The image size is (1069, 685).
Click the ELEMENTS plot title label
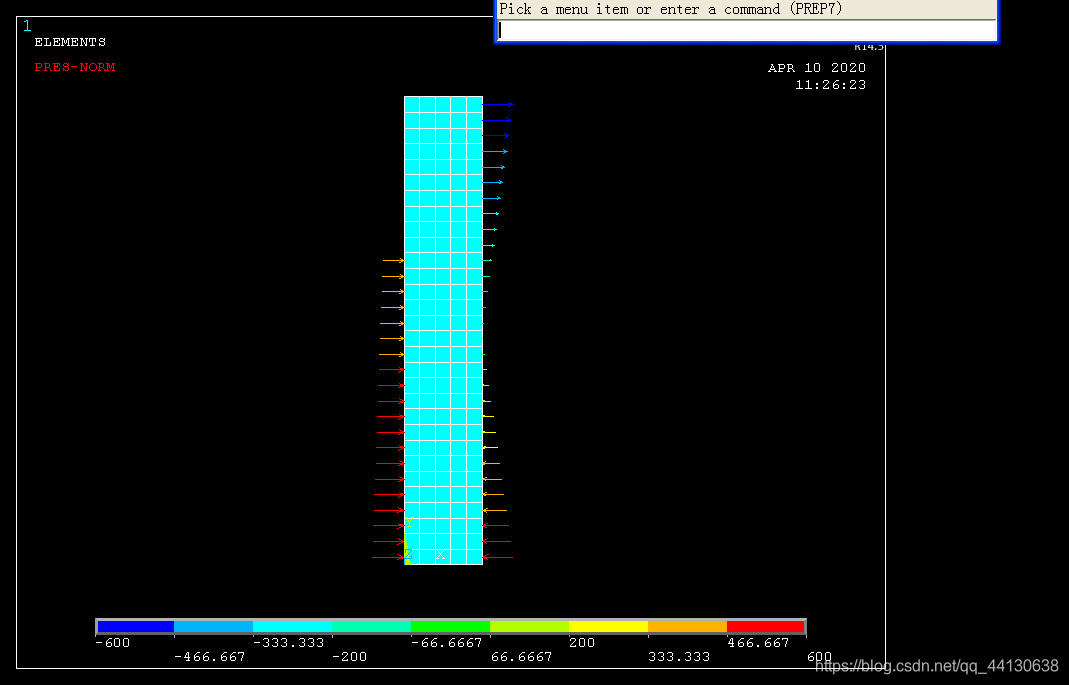(x=70, y=42)
